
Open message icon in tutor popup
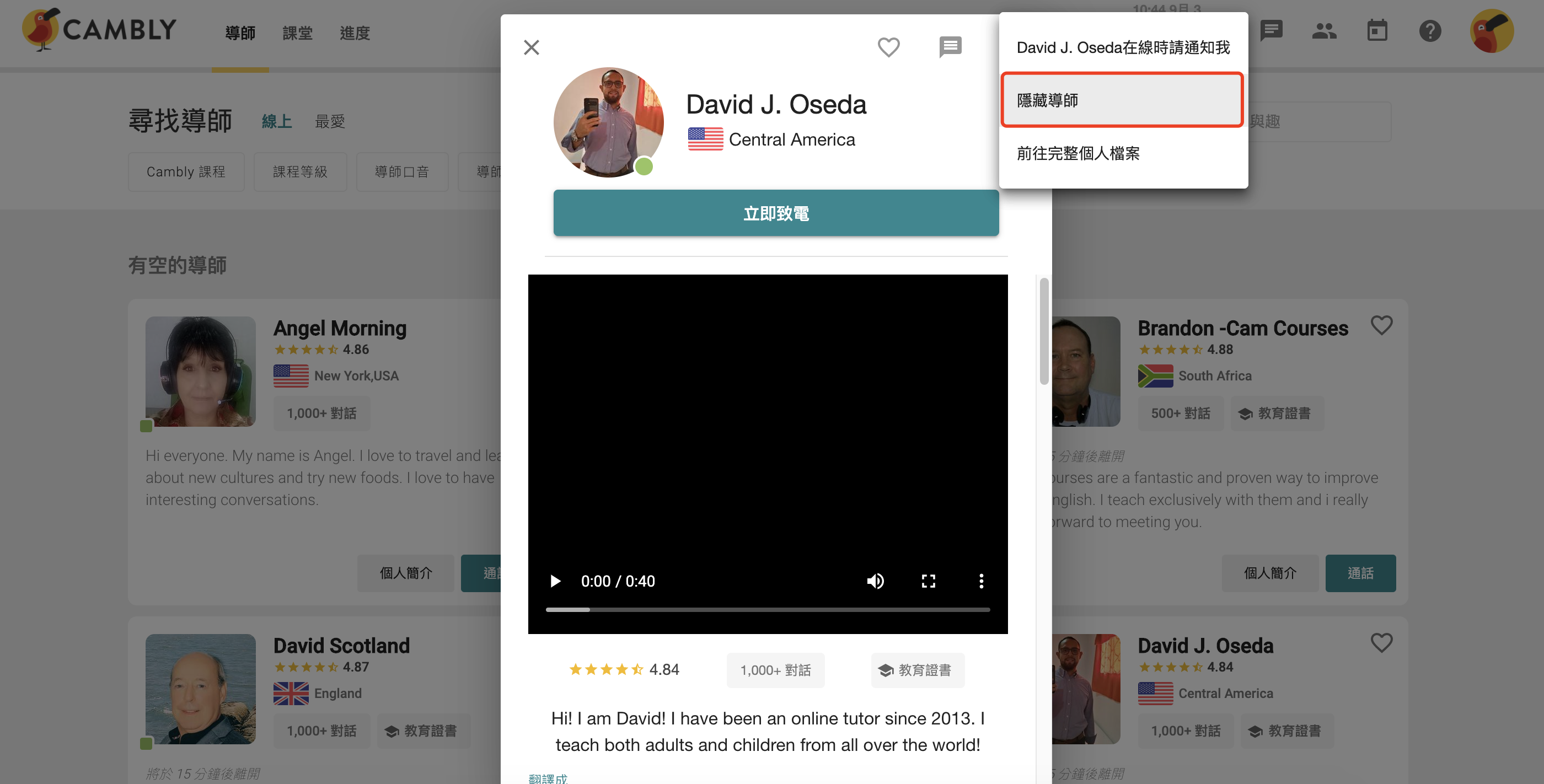pyautogui.click(x=950, y=47)
